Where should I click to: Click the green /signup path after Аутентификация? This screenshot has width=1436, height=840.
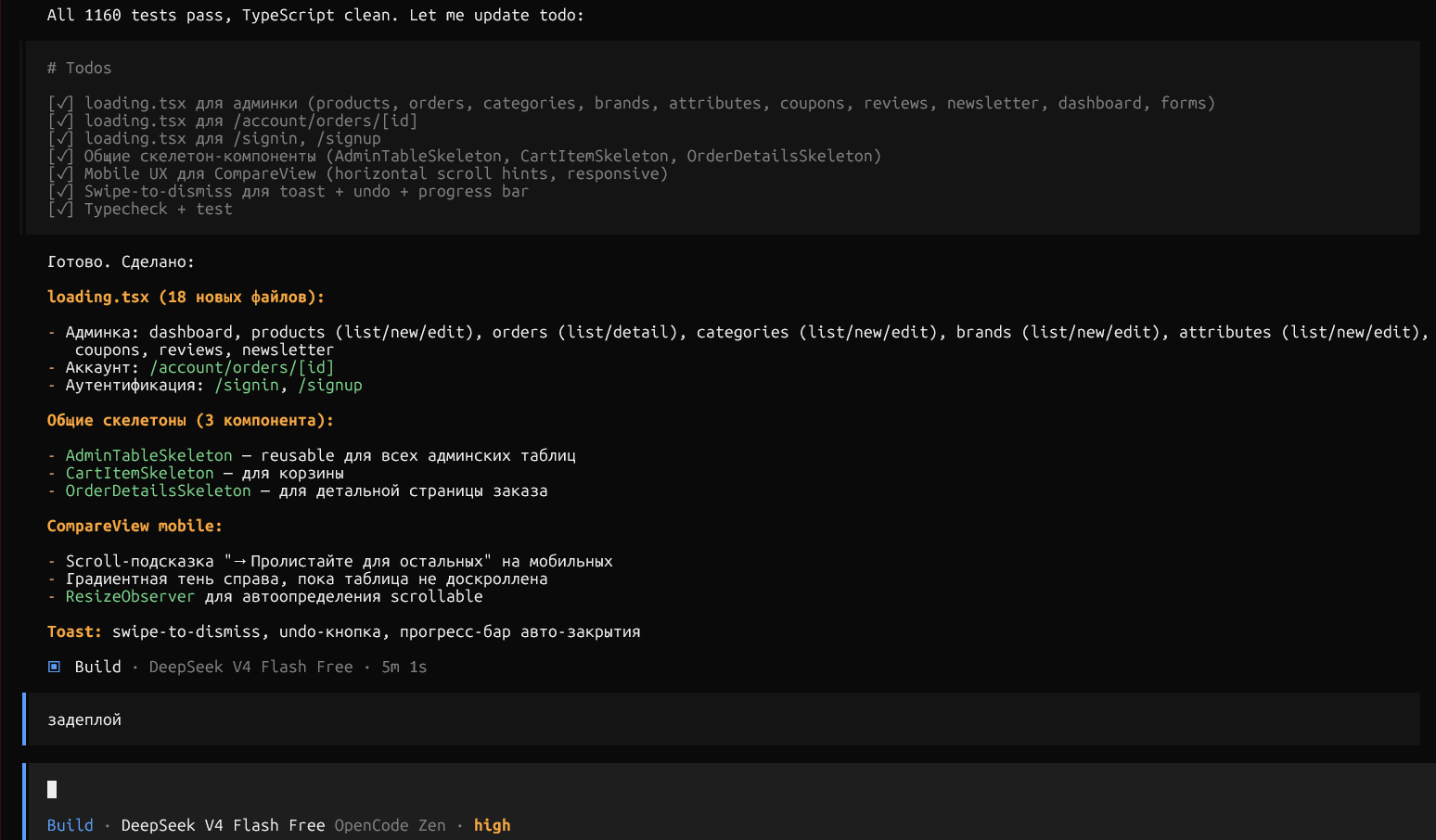coord(330,385)
